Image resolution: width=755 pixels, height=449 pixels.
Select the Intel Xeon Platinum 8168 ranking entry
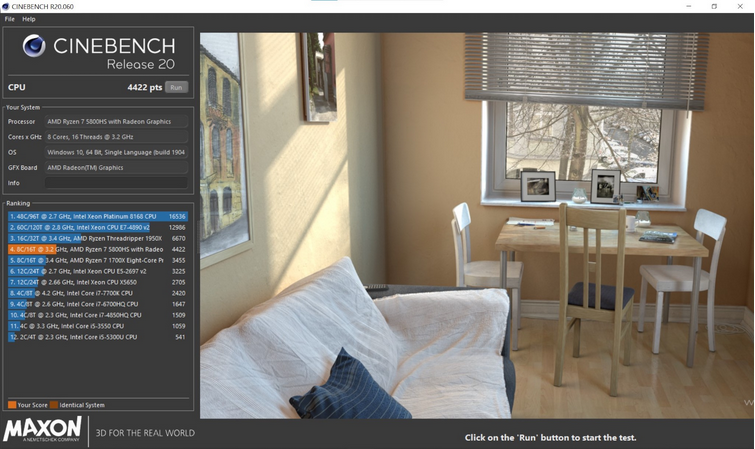pyautogui.click(x=97, y=215)
